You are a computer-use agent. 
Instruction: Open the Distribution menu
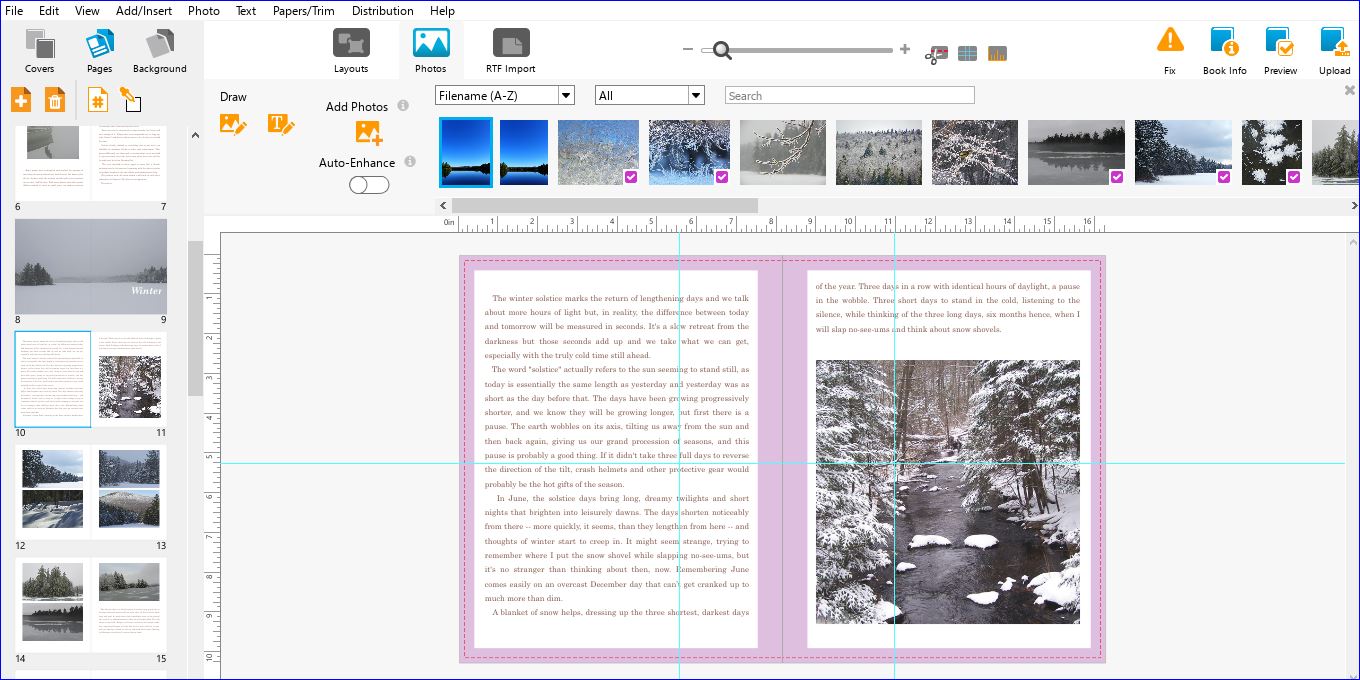[382, 11]
